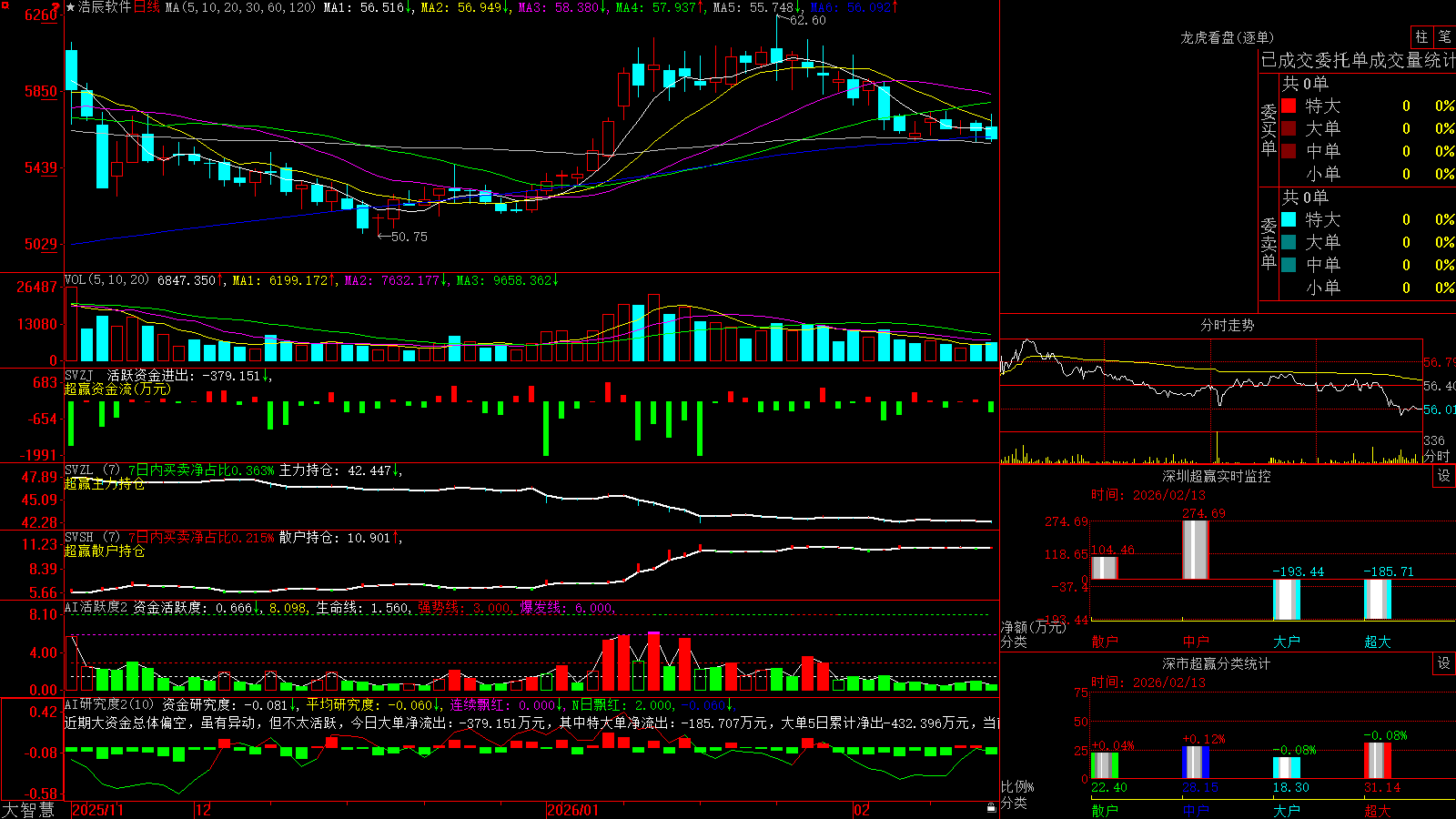Click 大户 category in 深市超赢分类统计
Viewport: 1456px width, 819px height.
point(1286,811)
